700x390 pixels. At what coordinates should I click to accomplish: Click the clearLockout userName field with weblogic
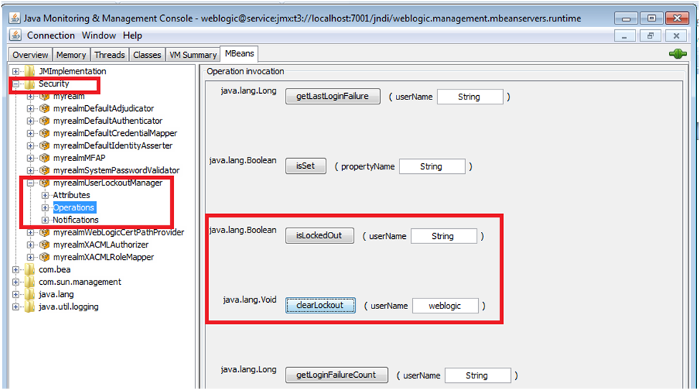(x=446, y=306)
